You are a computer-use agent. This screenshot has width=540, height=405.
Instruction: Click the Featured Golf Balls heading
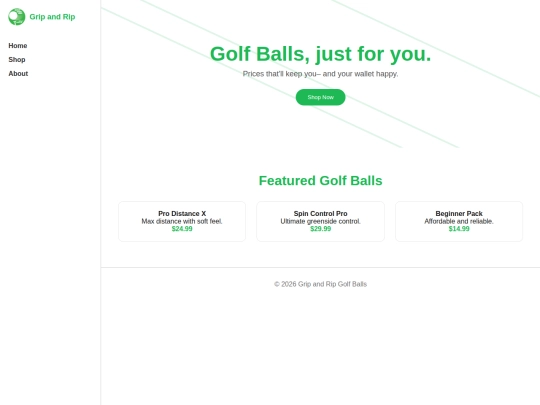click(x=320, y=180)
